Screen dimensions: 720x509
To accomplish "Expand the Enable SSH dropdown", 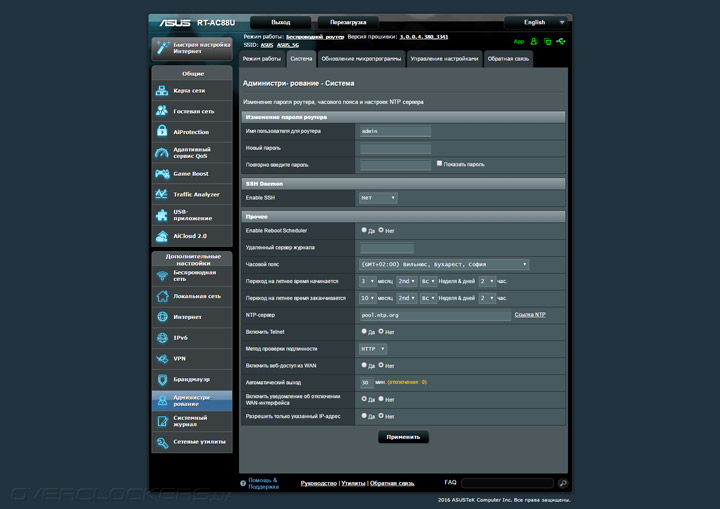I will 378,198.
